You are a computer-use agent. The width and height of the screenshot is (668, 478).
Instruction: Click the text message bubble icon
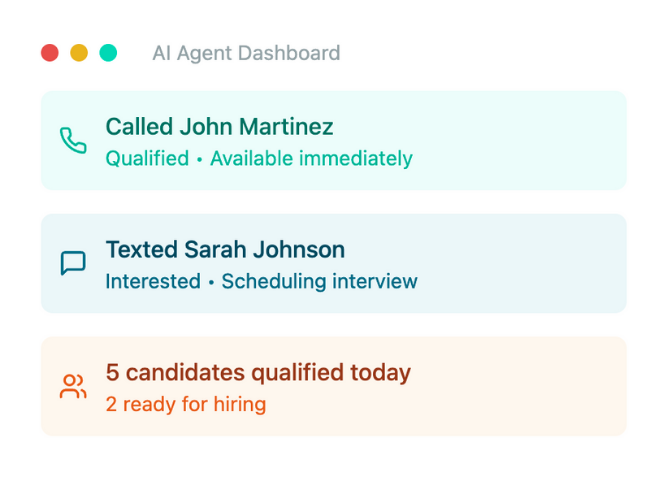[73, 263]
